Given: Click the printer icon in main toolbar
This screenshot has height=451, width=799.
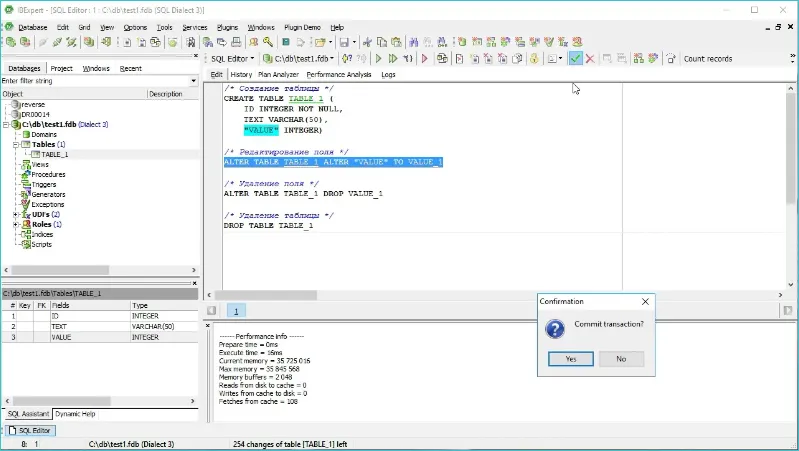Looking at the screenshot, I should click(x=236, y=42).
